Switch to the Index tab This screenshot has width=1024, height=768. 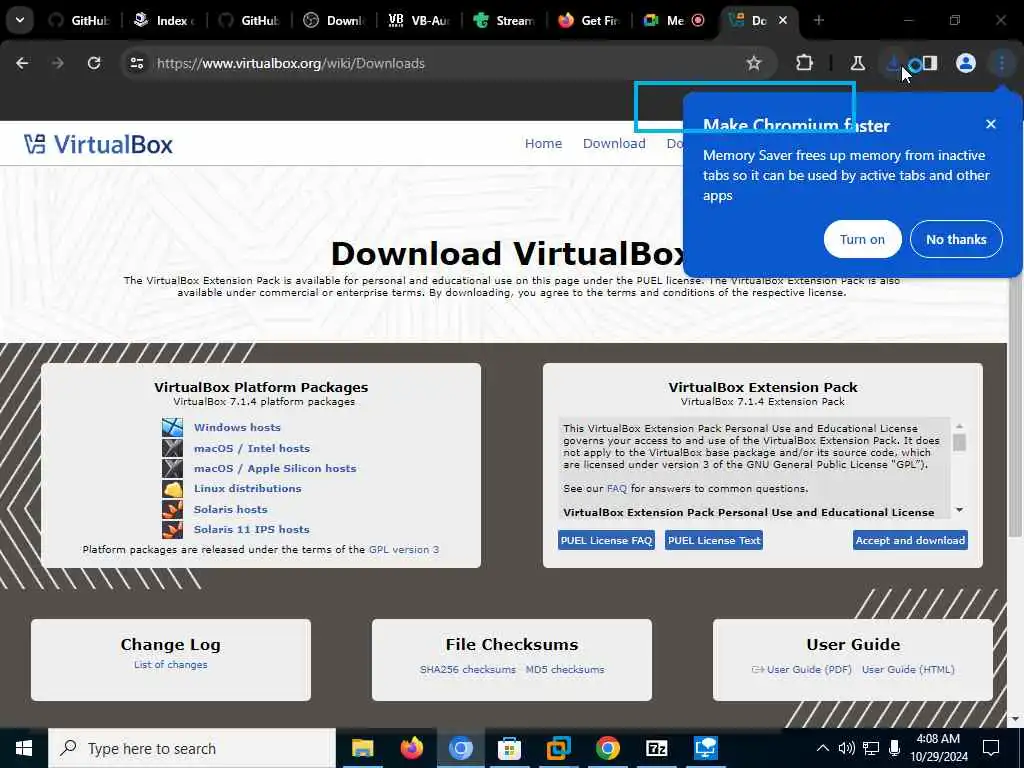point(165,20)
